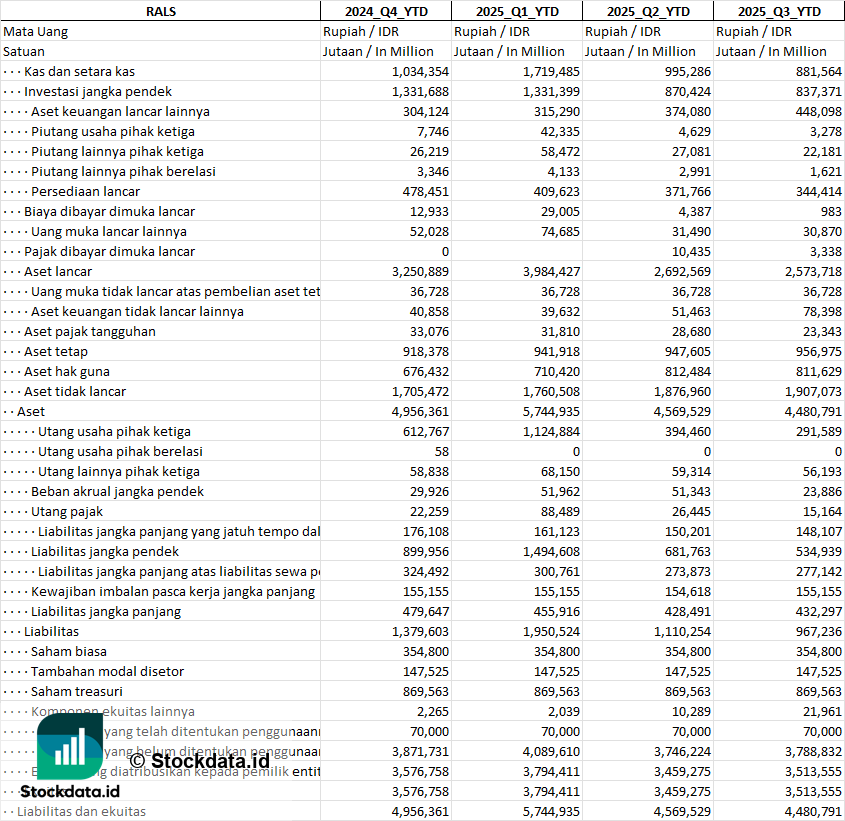Click Liabilitas jangka pendek value 534,939

[x=819, y=550]
